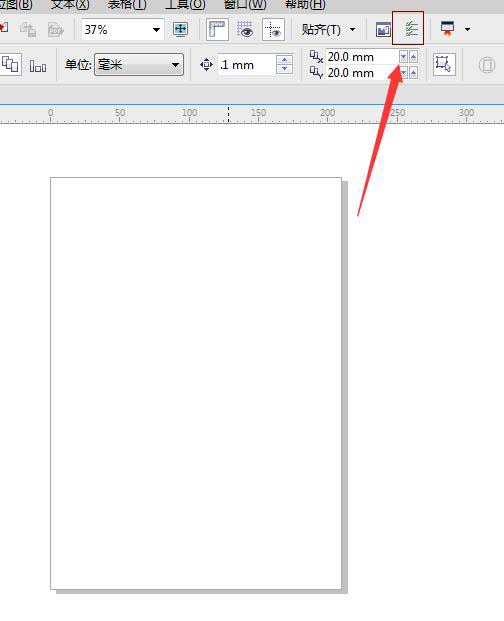Click the 0.1 mm nudge distance field

tap(246, 65)
